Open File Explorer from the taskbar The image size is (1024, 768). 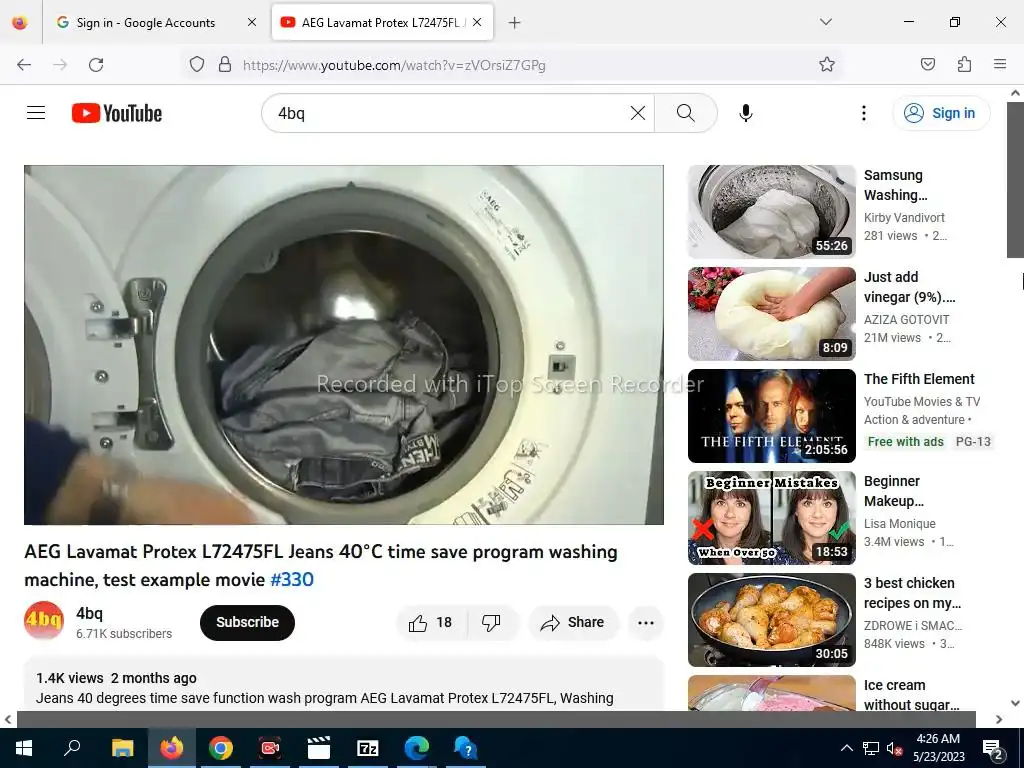122,748
